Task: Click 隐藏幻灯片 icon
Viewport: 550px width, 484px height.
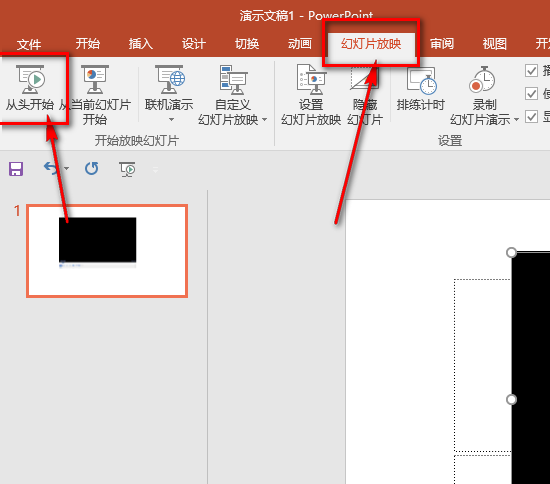Action: (x=364, y=79)
